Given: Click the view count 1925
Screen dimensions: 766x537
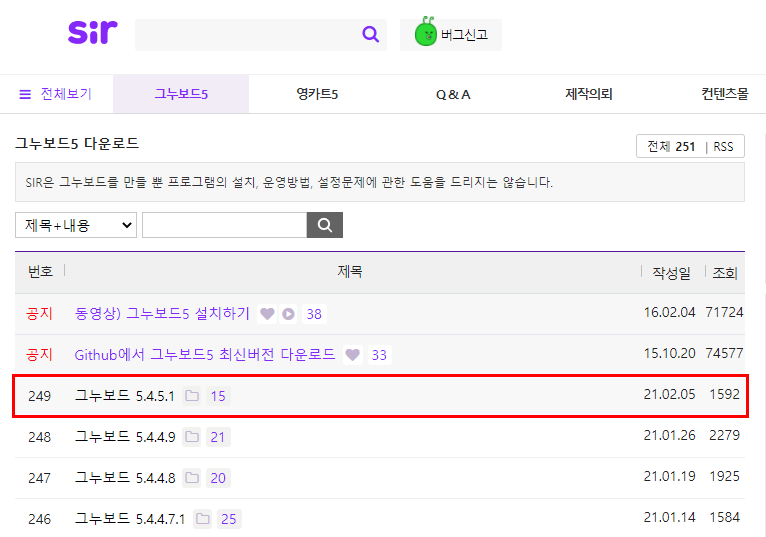Looking at the screenshot, I should coord(724,476).
